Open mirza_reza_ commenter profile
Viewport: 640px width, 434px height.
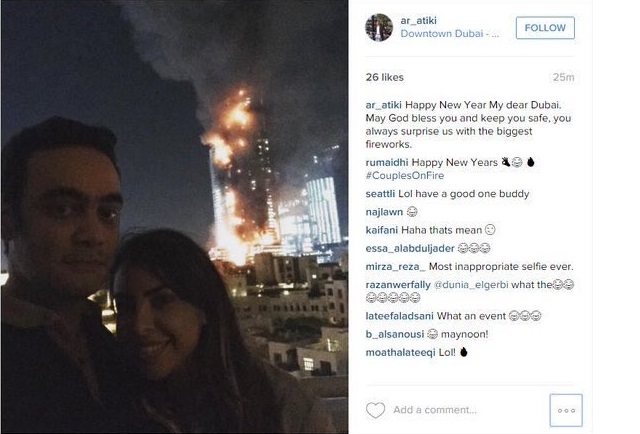pos(395,267)
